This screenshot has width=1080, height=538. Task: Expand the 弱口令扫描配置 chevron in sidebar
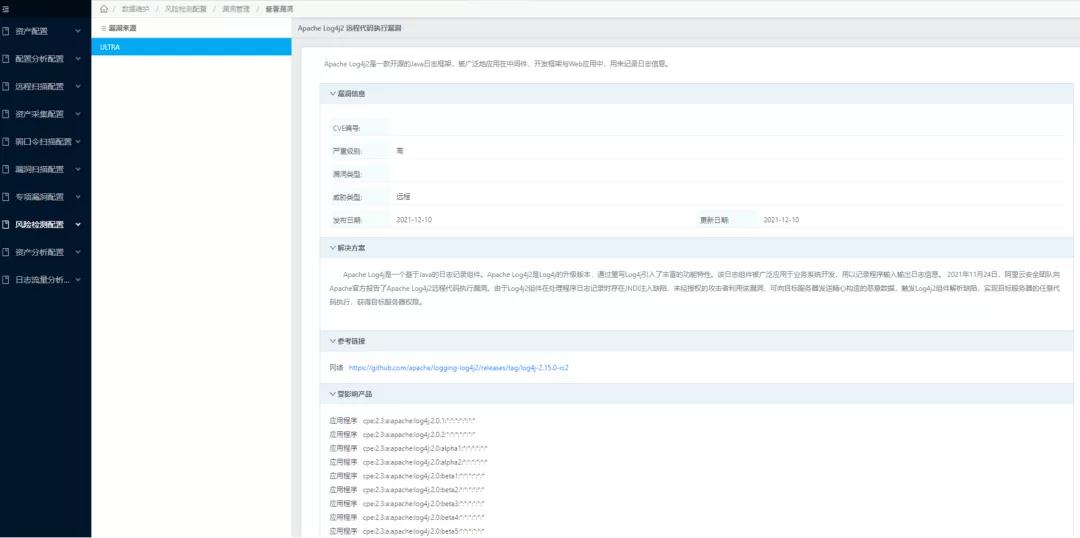click(x=78, y=142)
